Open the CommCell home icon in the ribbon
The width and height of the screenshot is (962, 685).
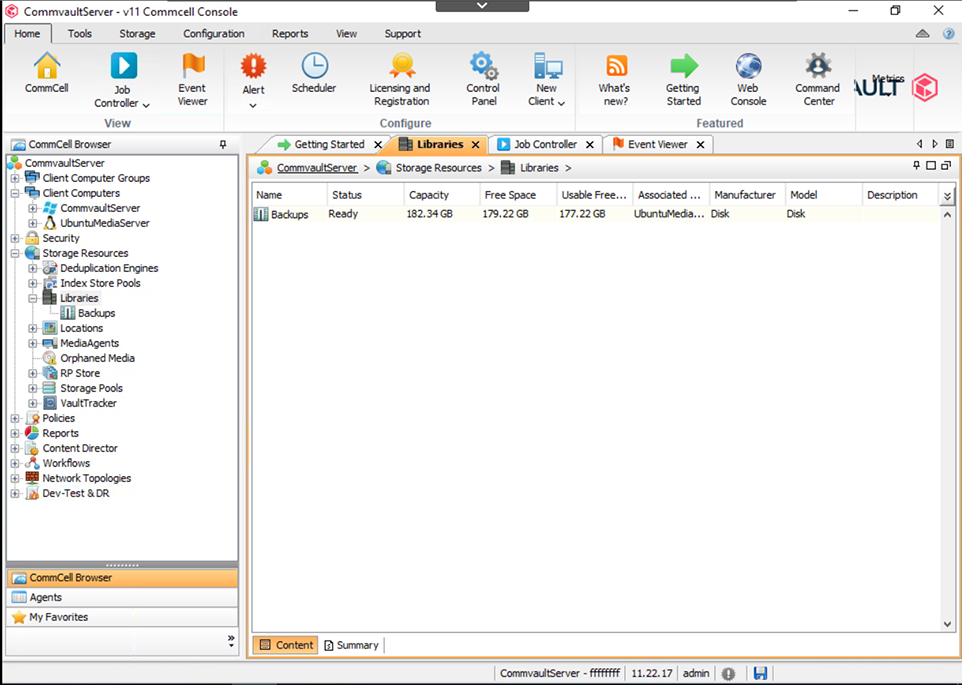[x=47, y=66]
